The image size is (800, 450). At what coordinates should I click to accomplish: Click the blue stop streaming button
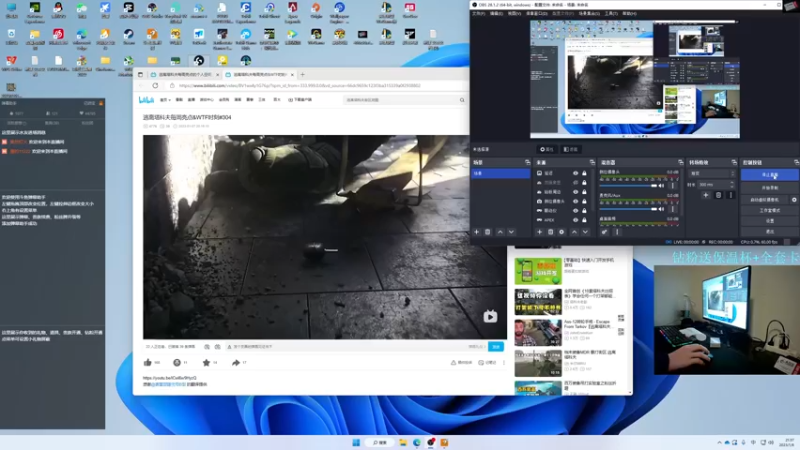[769, 175]
